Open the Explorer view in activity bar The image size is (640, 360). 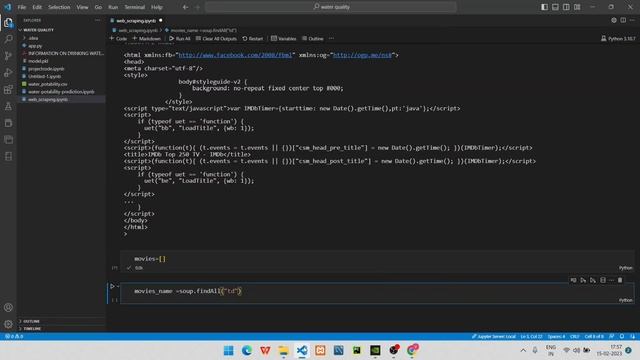[x=8, y=22]
